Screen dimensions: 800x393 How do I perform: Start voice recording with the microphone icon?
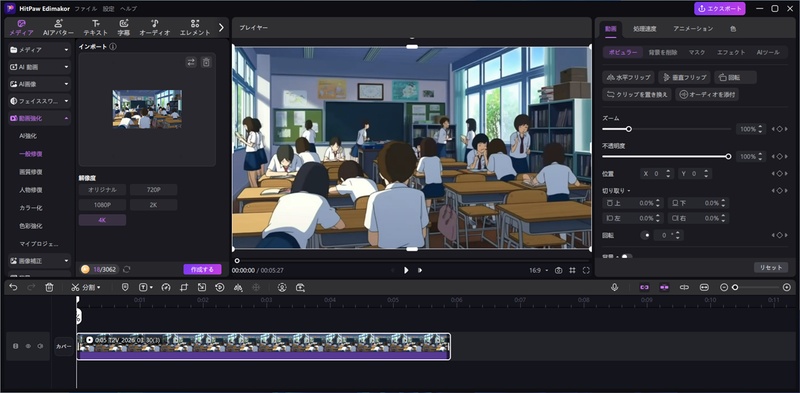[x=615, y=287]
